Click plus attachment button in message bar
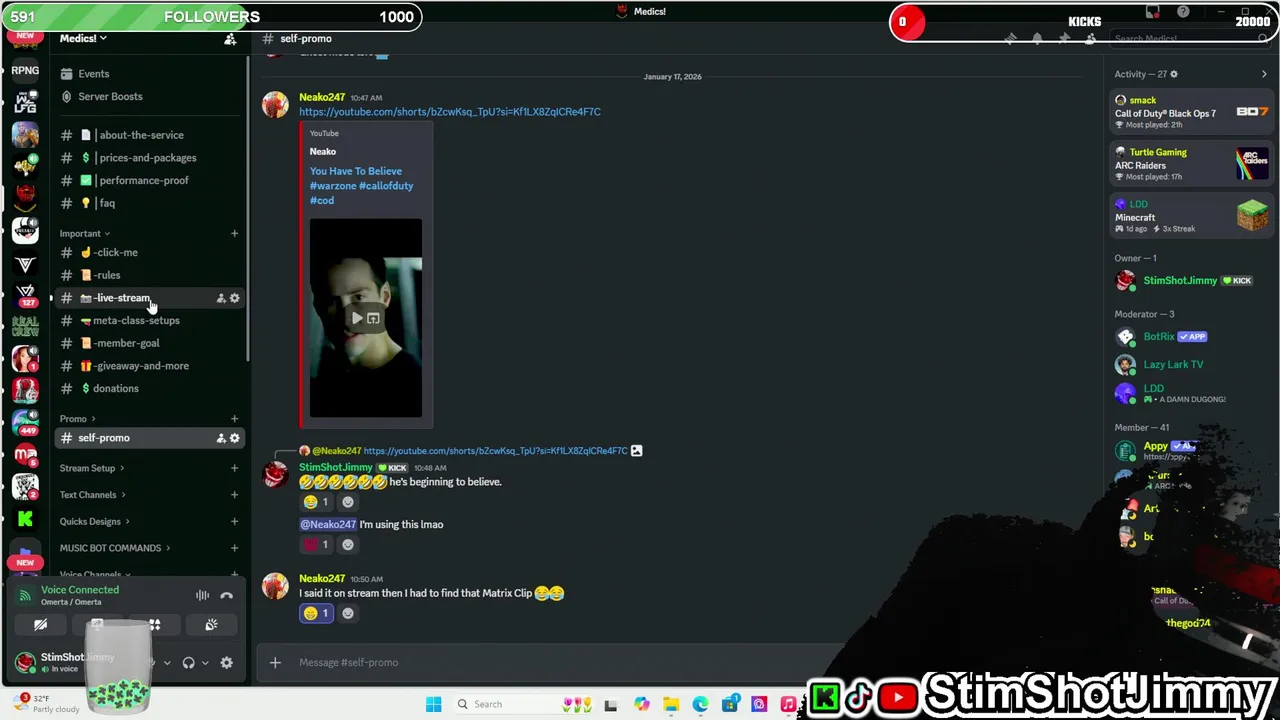The width and height of the screenshot is (1280, 720). click(275, 662)
